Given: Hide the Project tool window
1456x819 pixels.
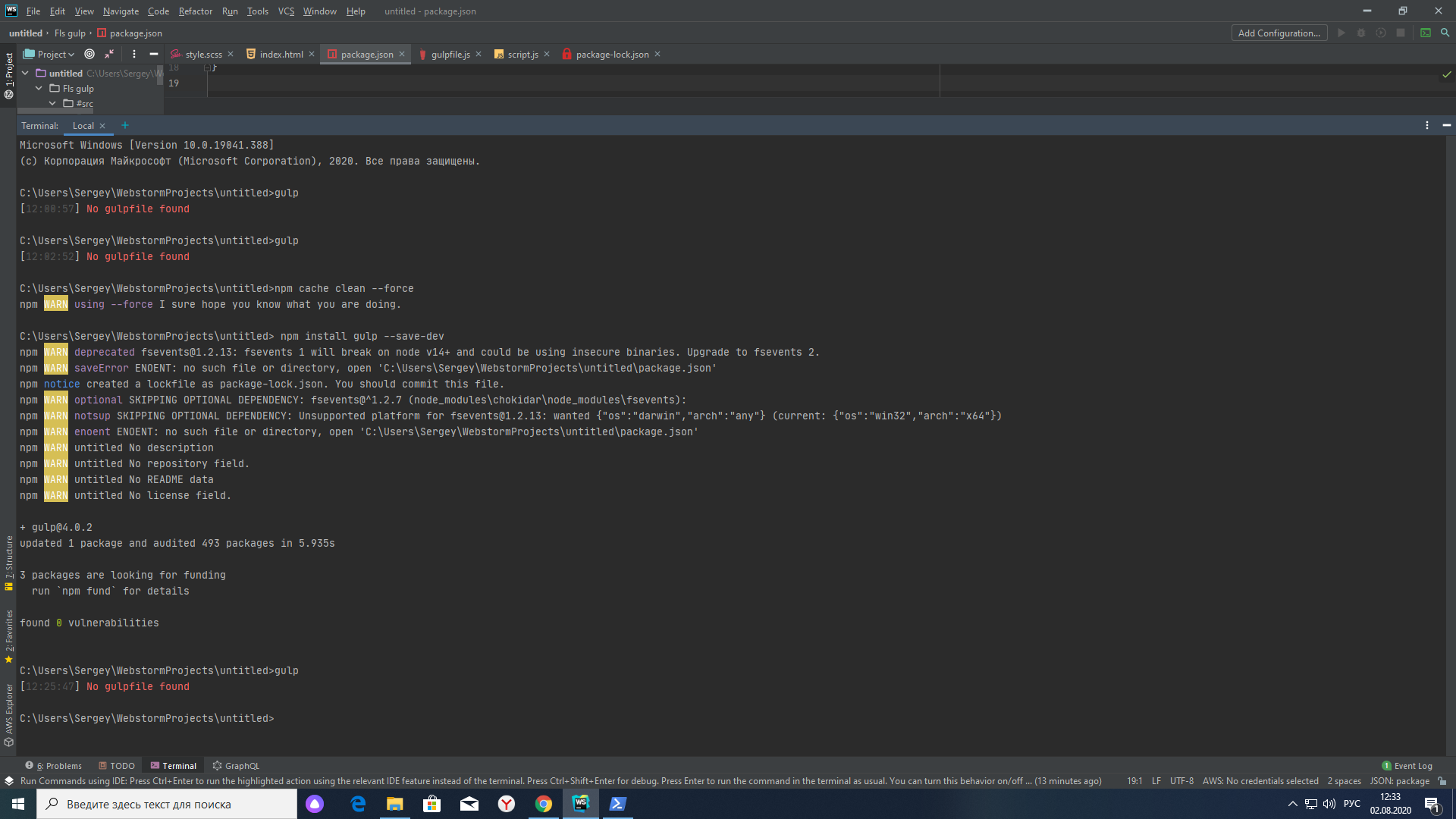Looking at the screenshot, I should (154, 54).
